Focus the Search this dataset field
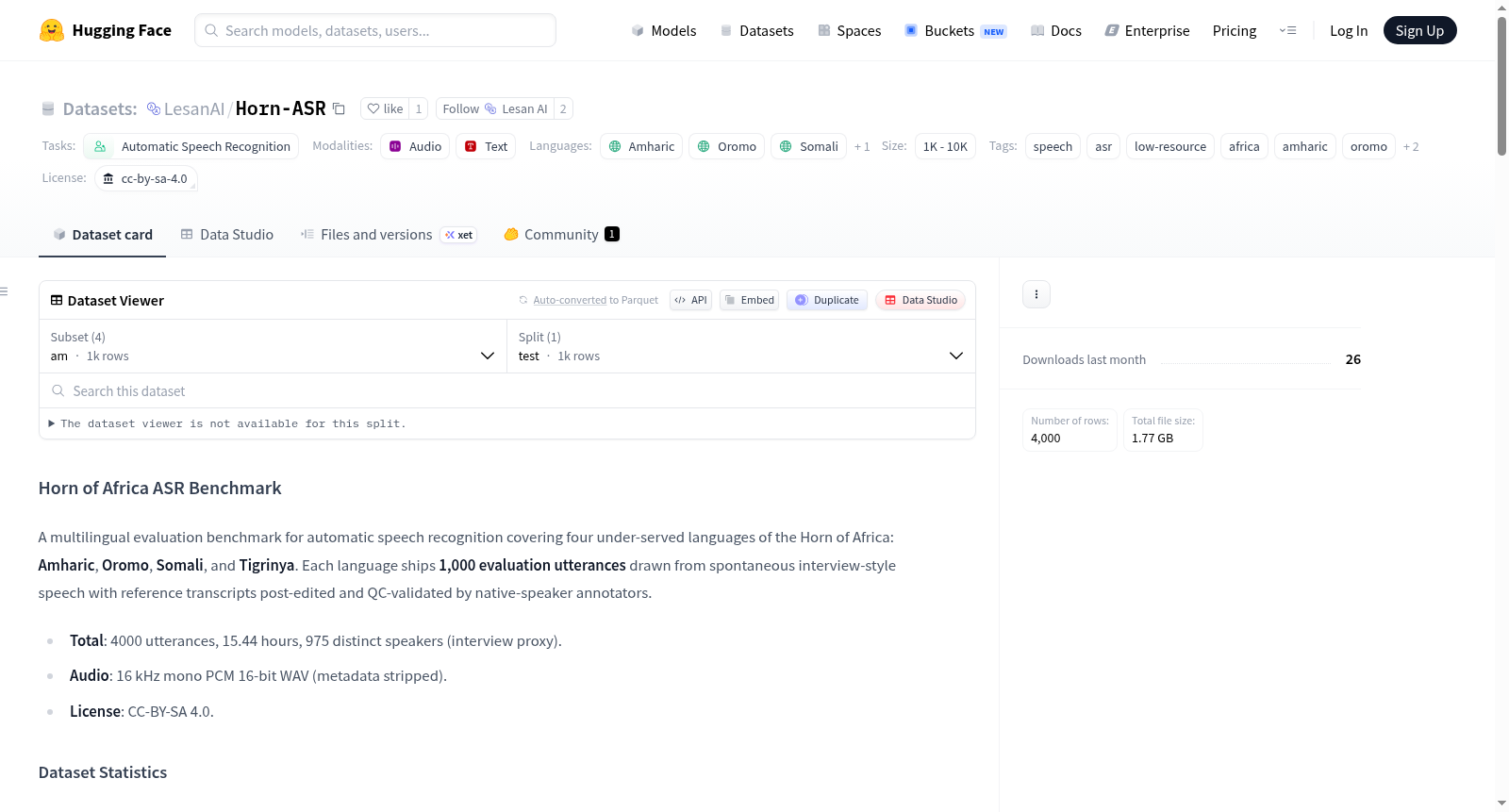This screenshot has height=812, width=1509. click(x=507, y=390)
